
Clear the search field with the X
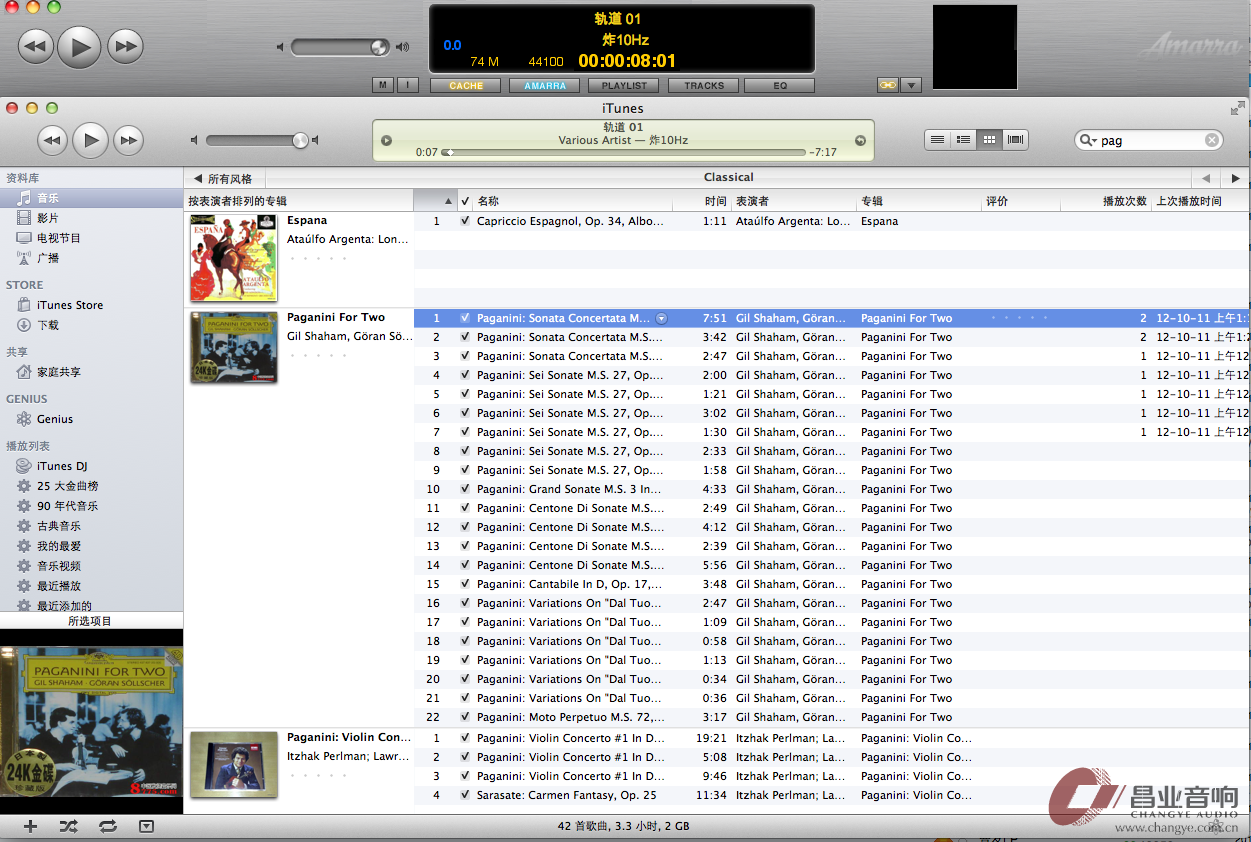click(x=1212, y=141)
